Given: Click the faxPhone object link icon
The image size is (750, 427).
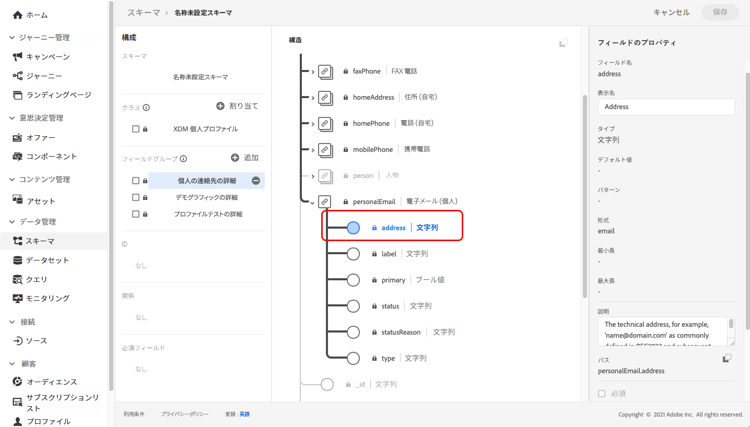Looking at the screenshot, I should (325, 71).
